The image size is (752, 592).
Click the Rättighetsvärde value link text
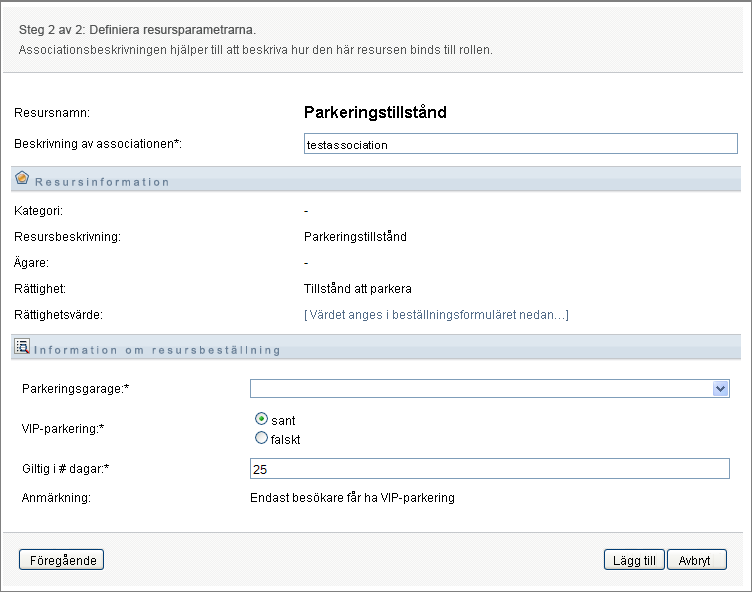click(x=436, y=315)
